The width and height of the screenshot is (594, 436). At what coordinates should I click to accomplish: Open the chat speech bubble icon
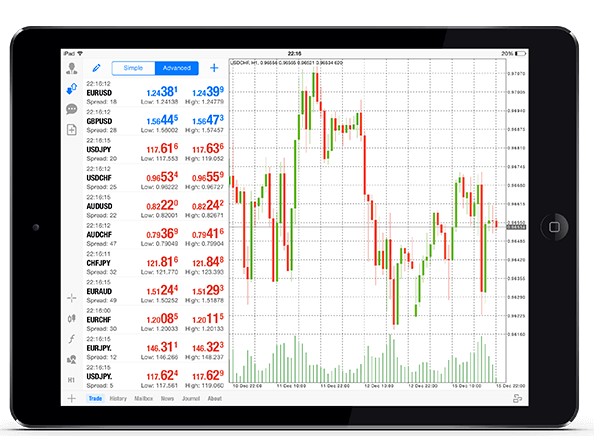coord(72,109)
